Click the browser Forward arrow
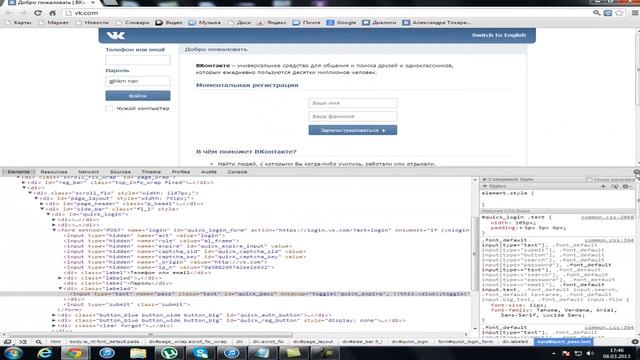This screenshot has width=640, height=360. pyautogui.click(x=23, y=13)
